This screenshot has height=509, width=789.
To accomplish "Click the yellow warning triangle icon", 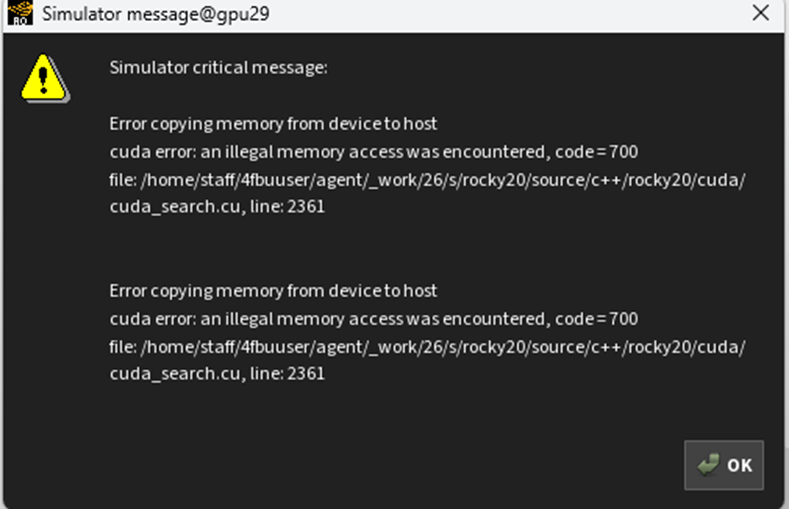I will click(45, 78).
